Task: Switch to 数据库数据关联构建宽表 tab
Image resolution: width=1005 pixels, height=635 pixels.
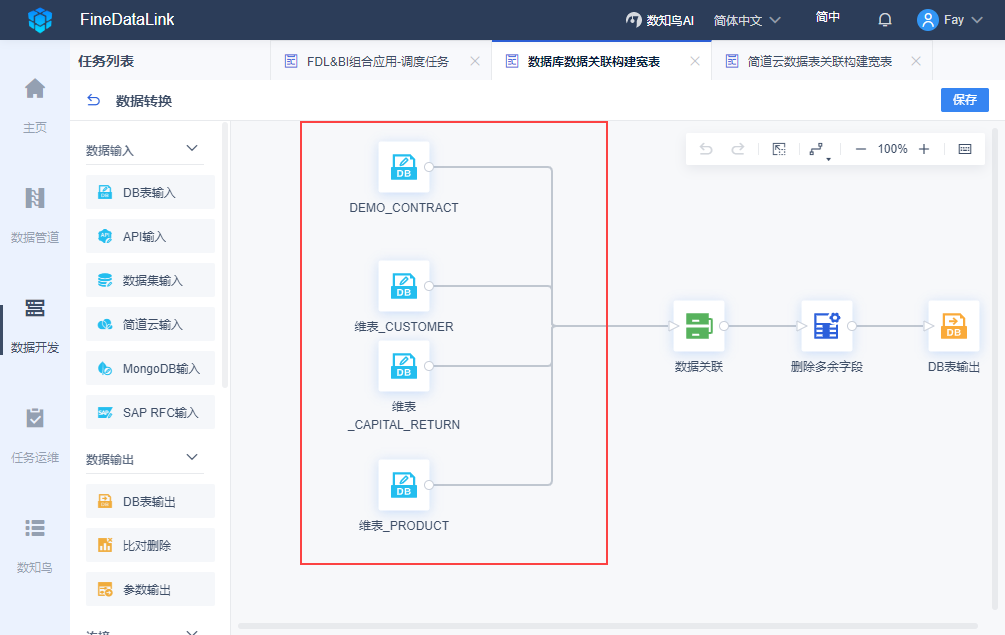Action: [x=594, y=62]
